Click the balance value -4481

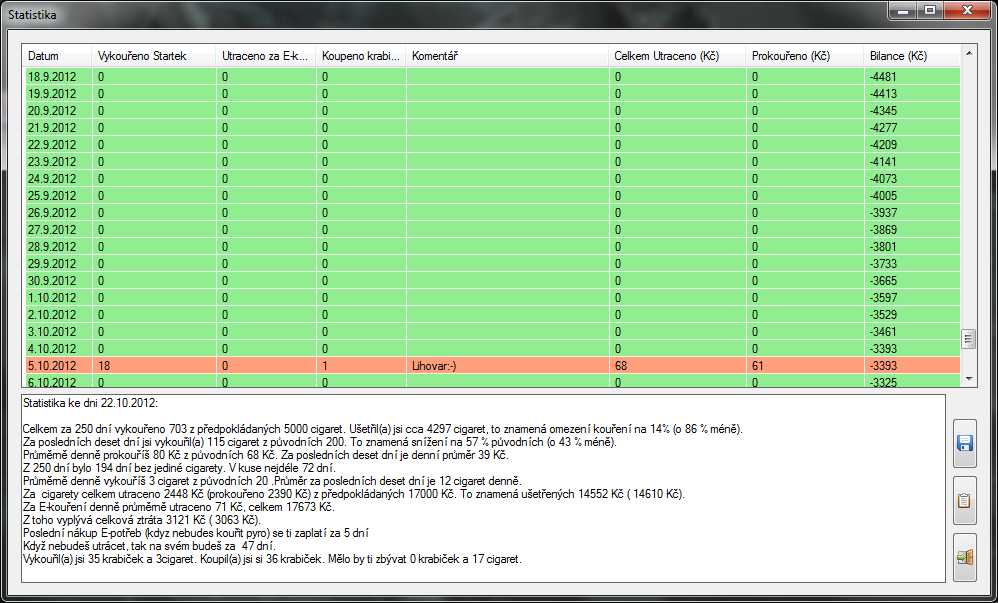[x=883, y=76]
